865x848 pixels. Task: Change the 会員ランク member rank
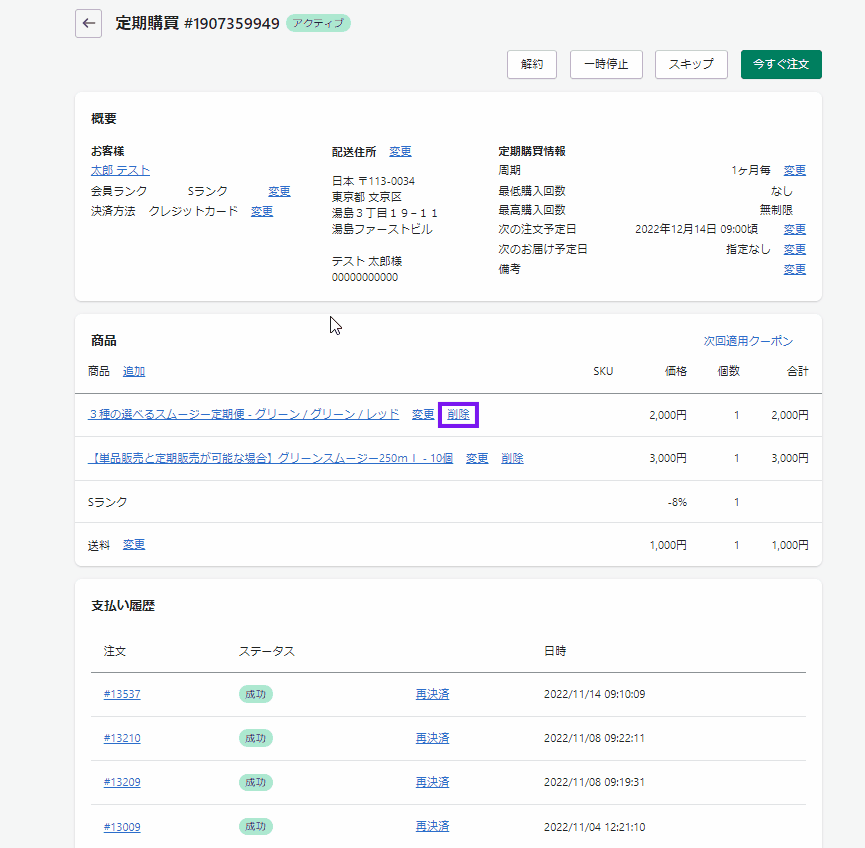279,191
